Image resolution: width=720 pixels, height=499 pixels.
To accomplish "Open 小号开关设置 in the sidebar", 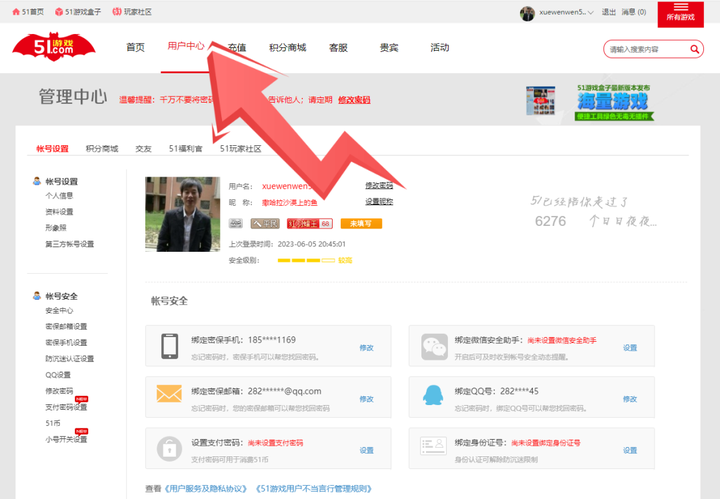I will [66, 439].
